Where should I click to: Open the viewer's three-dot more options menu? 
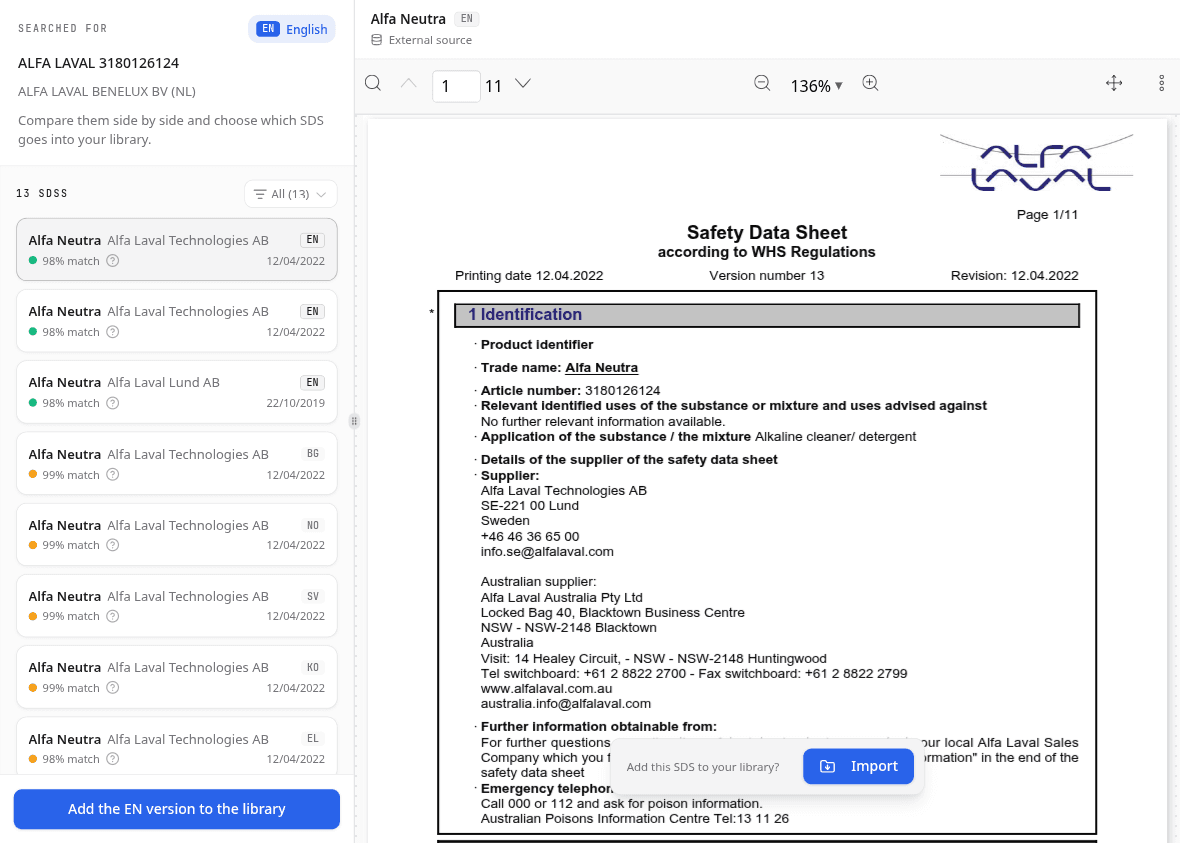(1162, 84)
